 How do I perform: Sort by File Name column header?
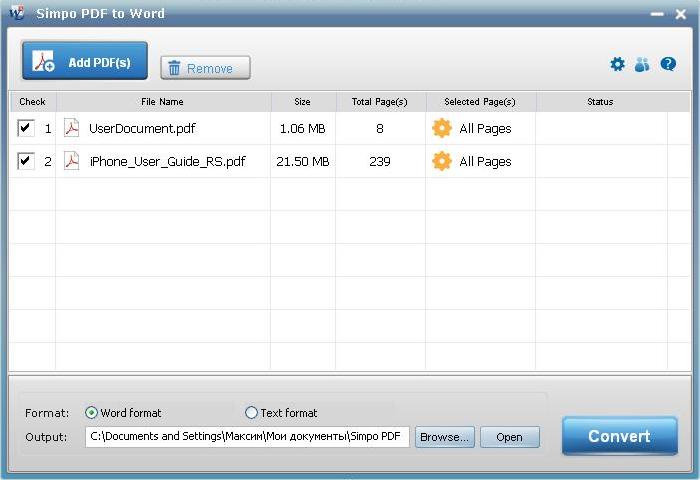[162, 101]
